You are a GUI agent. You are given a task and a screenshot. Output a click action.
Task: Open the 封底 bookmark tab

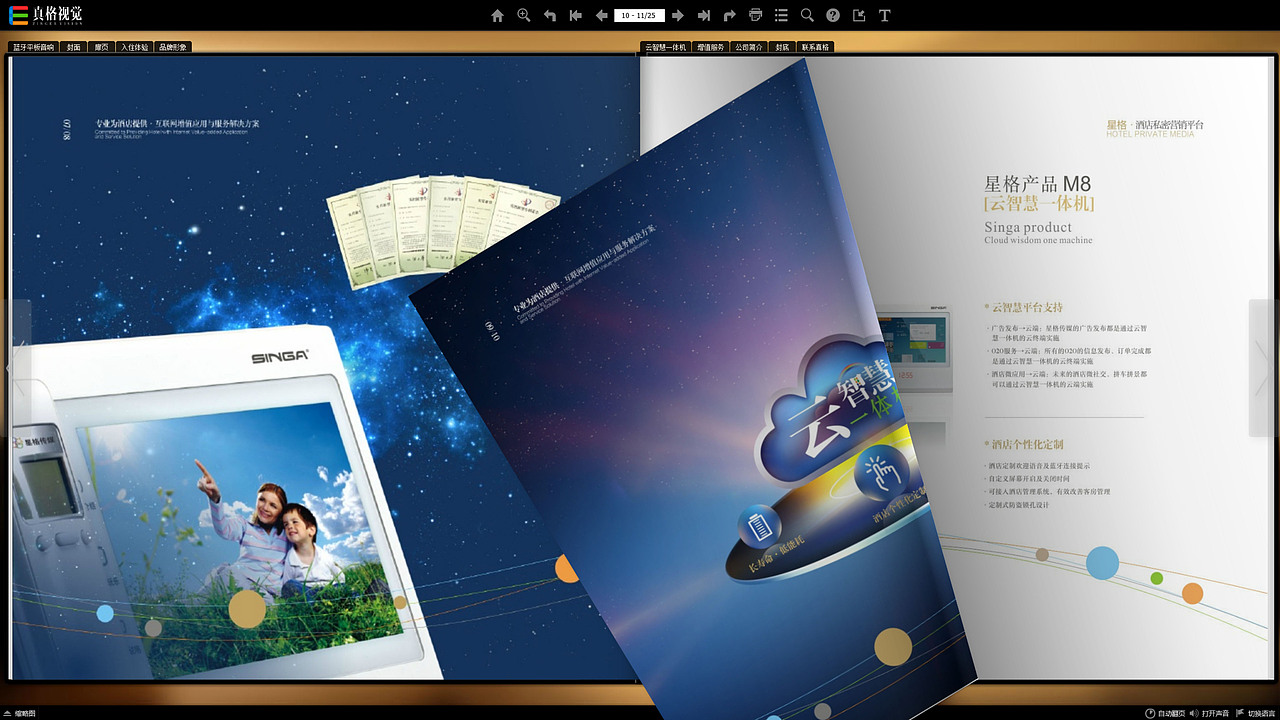(783, 47)
